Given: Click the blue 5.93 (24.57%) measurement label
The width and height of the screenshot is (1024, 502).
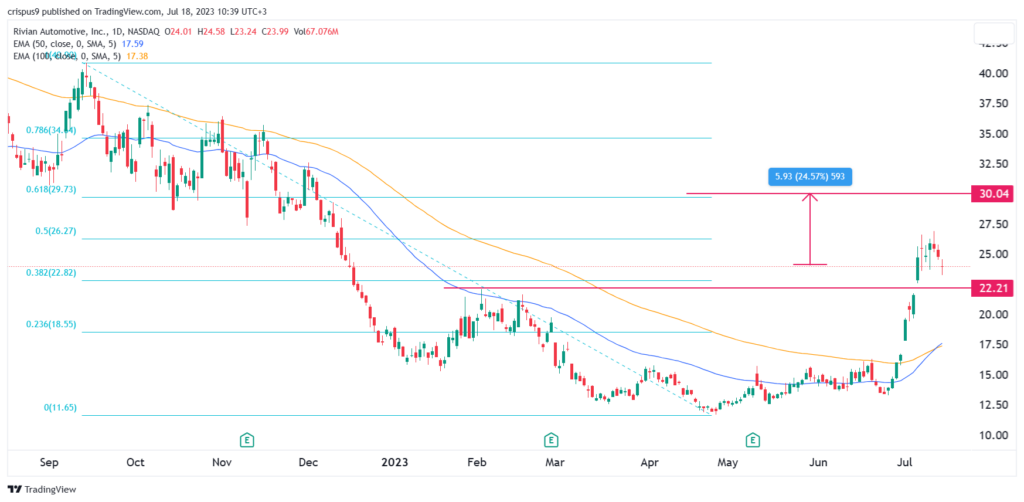Looking at the screenshot, I should [811, 177].
